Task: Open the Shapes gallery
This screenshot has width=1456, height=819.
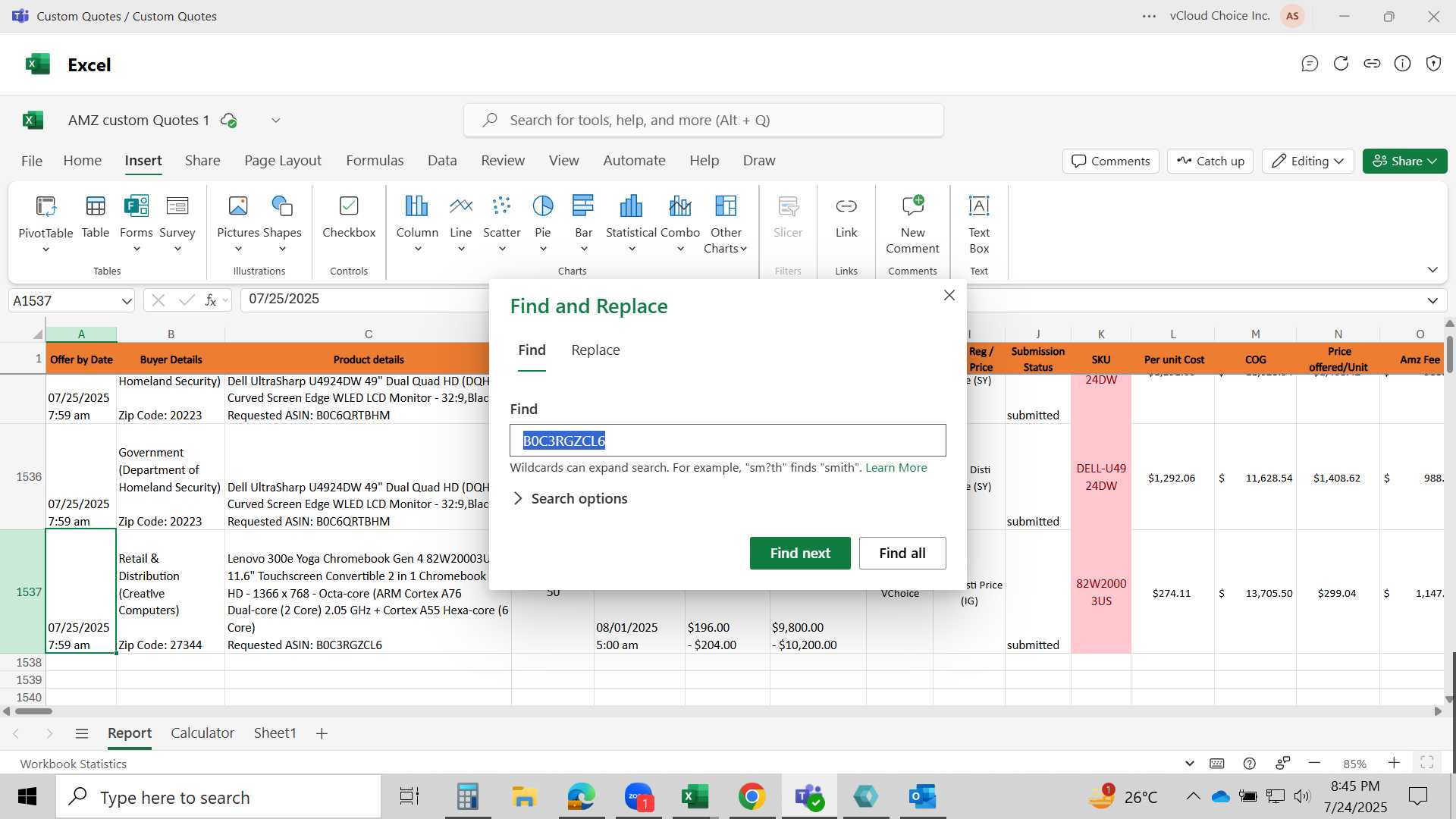Action: 282,224
